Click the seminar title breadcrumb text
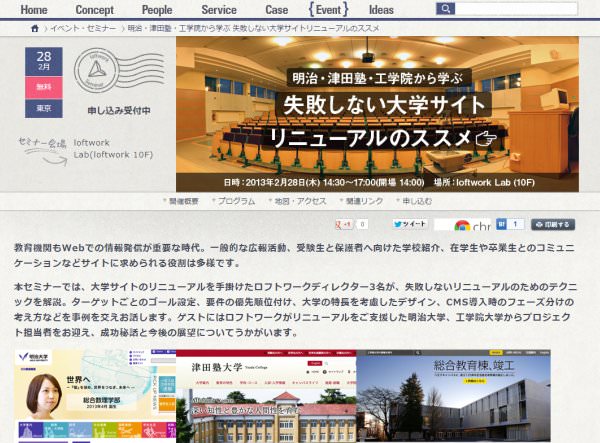Image resolution: width=600 pixels, height=443 pixels. click(253, 28)
